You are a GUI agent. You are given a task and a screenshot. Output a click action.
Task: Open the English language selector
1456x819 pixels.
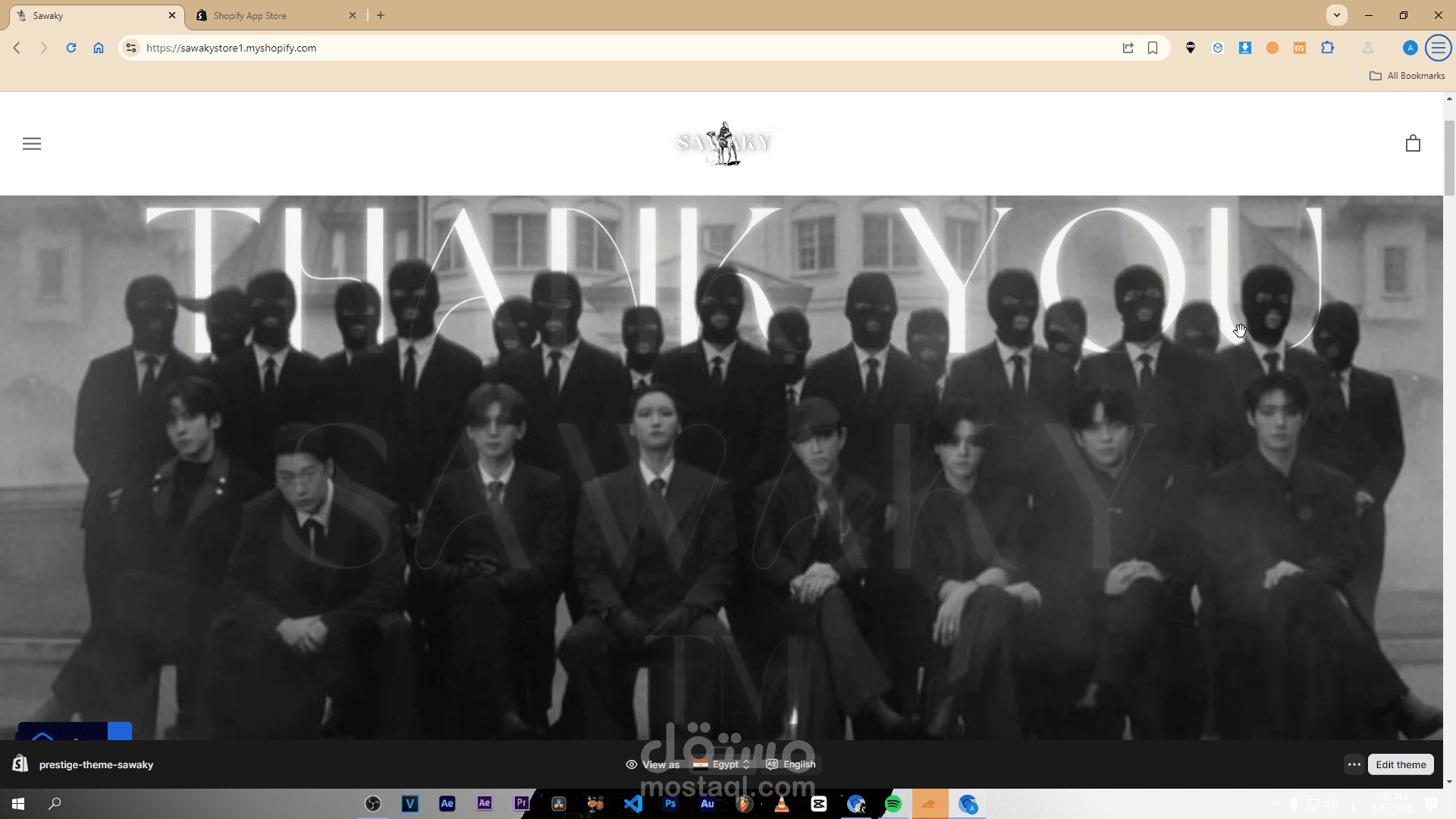(x=792, y=764)
